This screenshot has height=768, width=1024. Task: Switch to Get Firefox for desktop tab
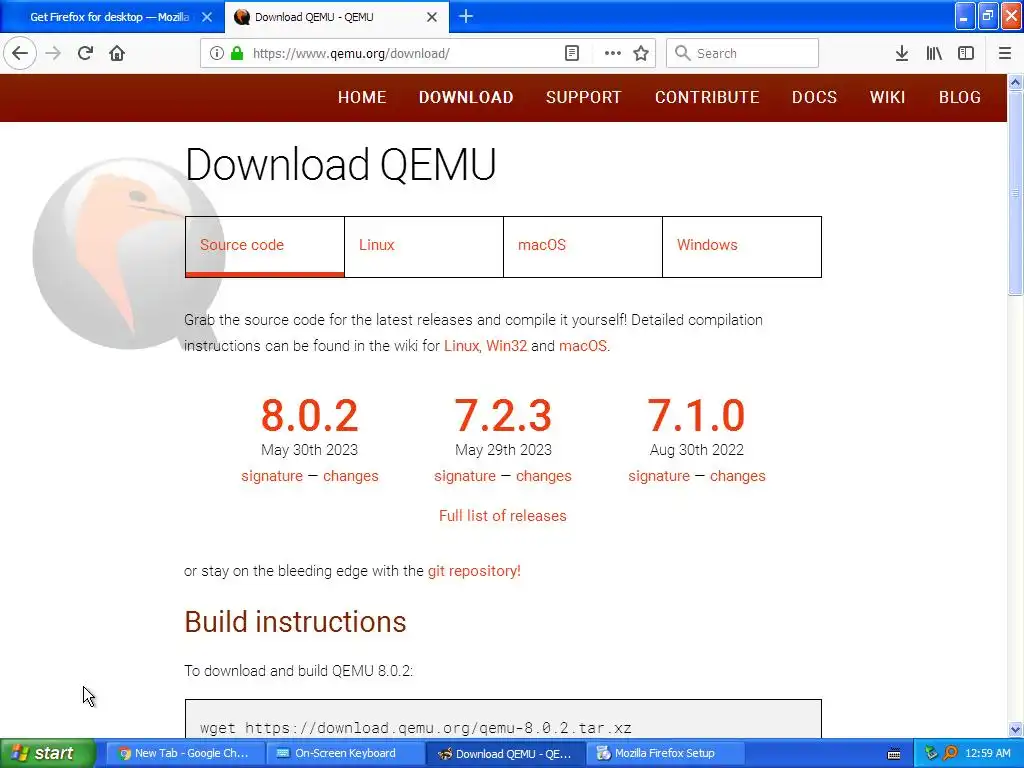click(x=110, y=17)
